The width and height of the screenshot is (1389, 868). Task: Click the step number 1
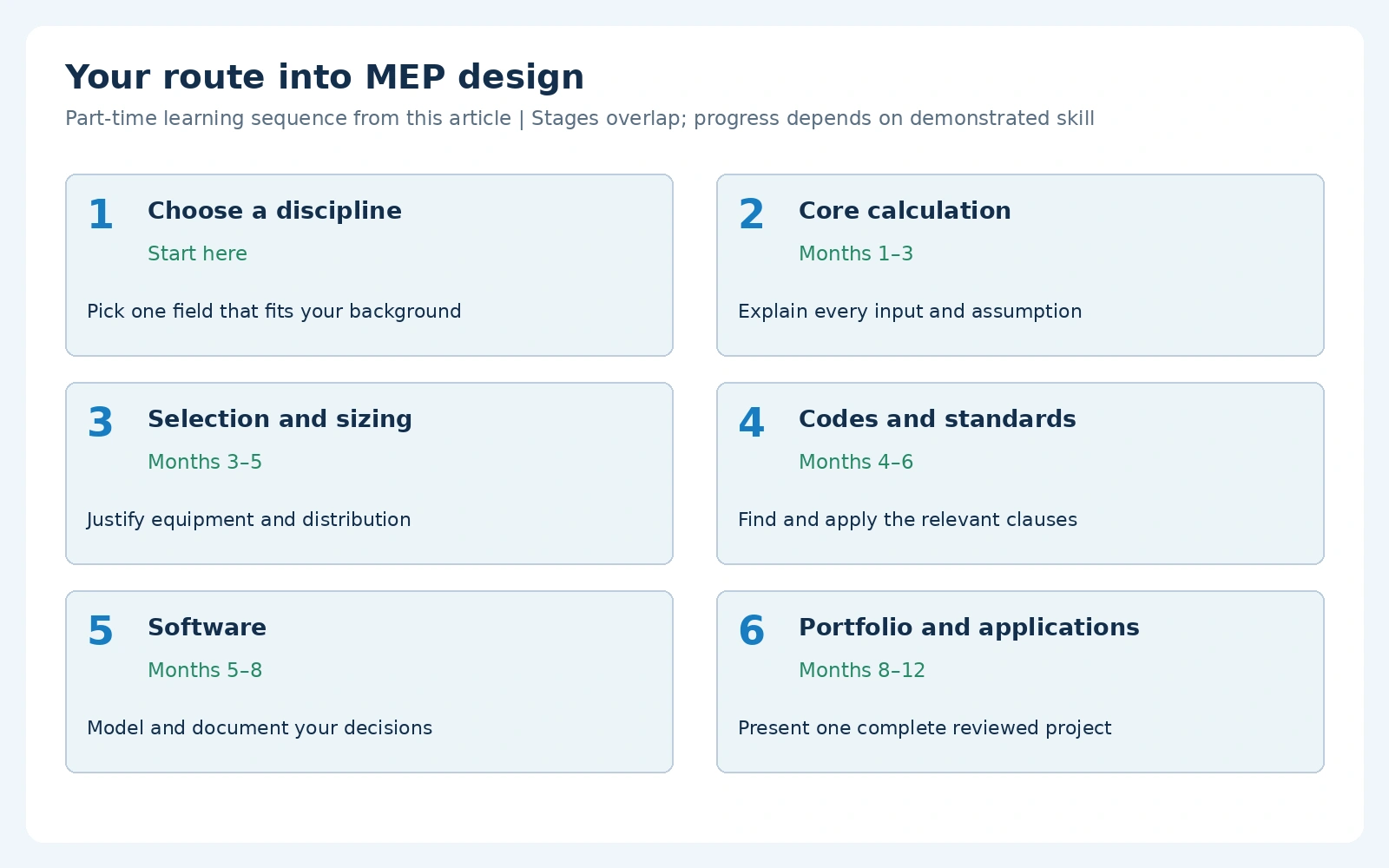pos(101,215)
